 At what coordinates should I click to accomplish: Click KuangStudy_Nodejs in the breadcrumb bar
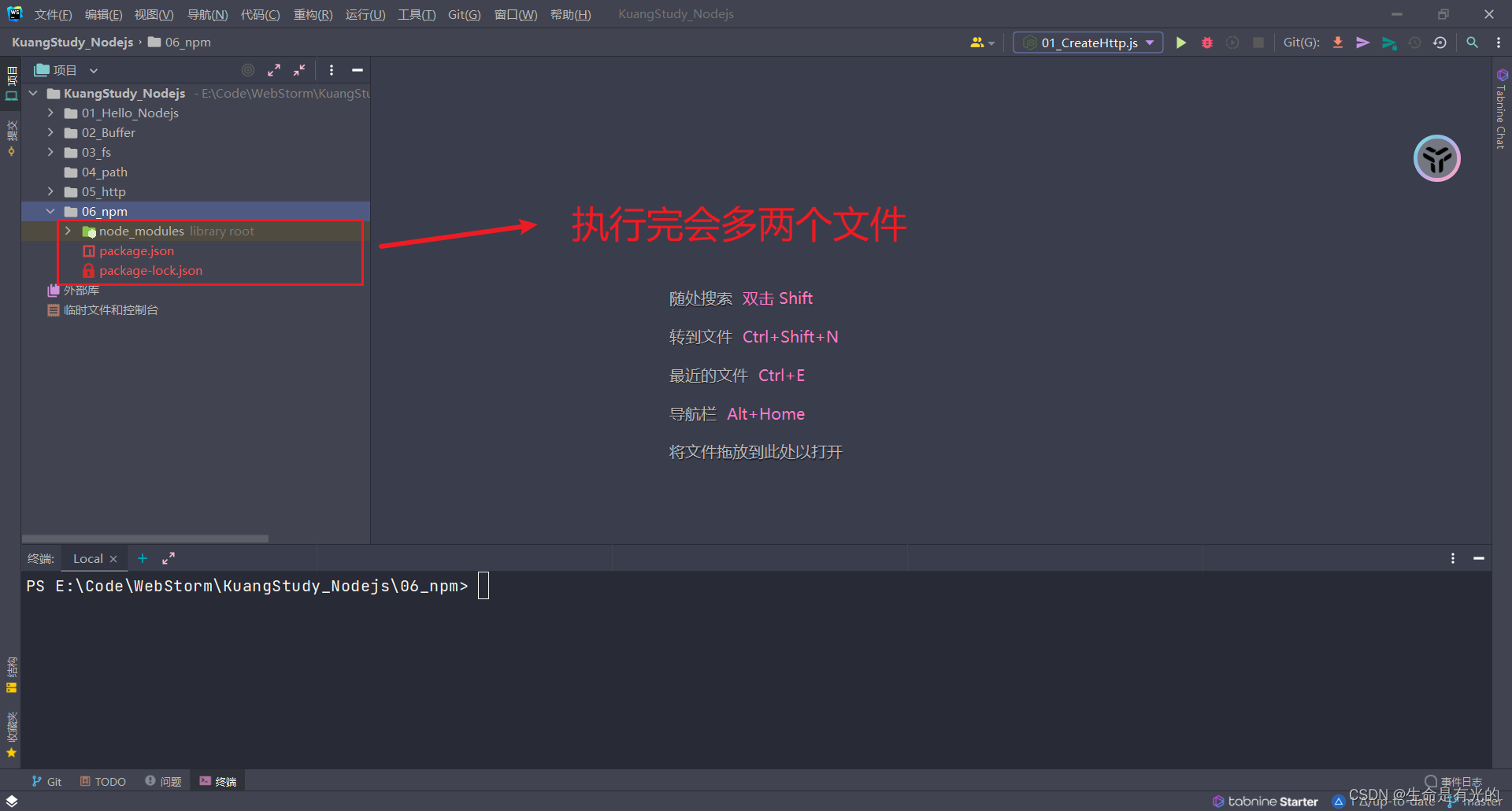pos(72,42)
